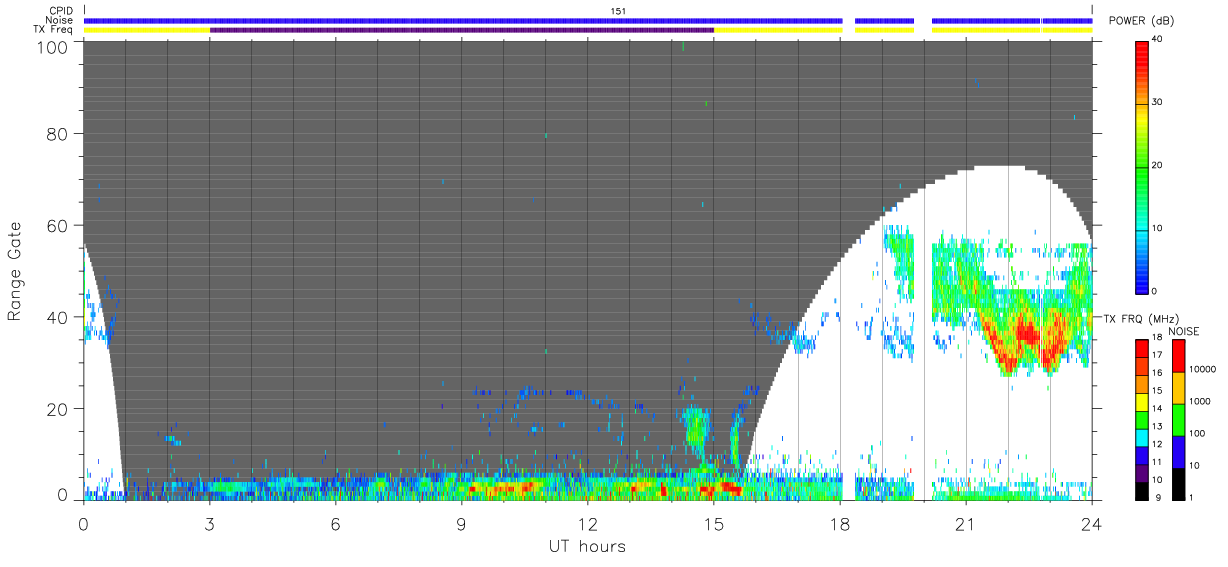
Task: Click the POWER colorbar gradient
Action: 1143,166
